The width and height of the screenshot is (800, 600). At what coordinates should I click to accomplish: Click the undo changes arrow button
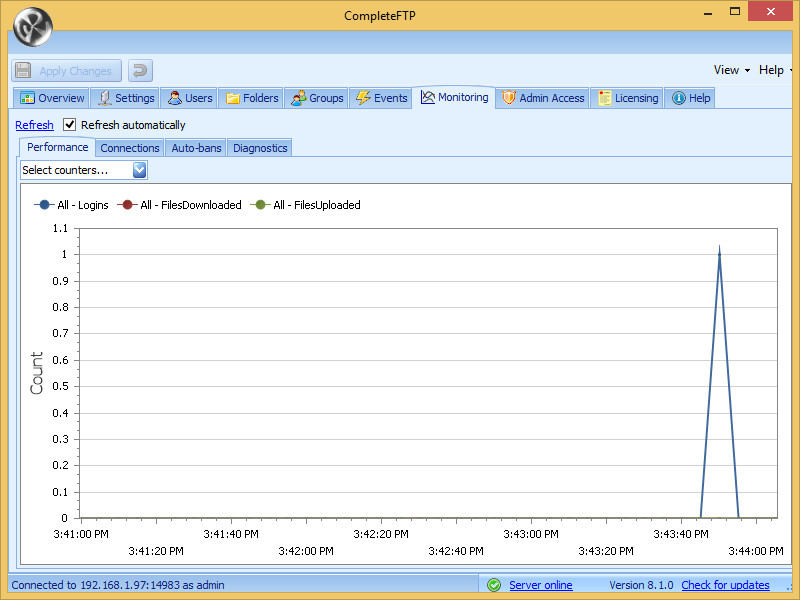click(x=140, y=70)
